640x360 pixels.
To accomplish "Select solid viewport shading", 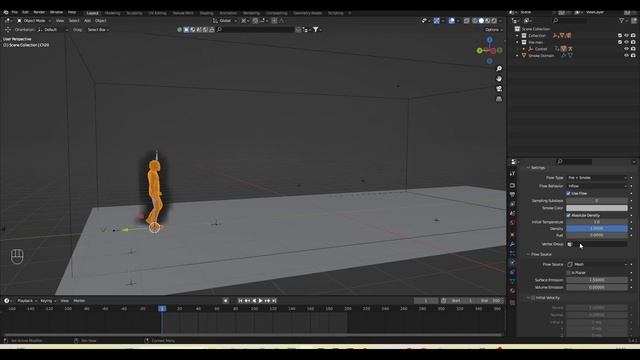I will [x=481, y=20].
